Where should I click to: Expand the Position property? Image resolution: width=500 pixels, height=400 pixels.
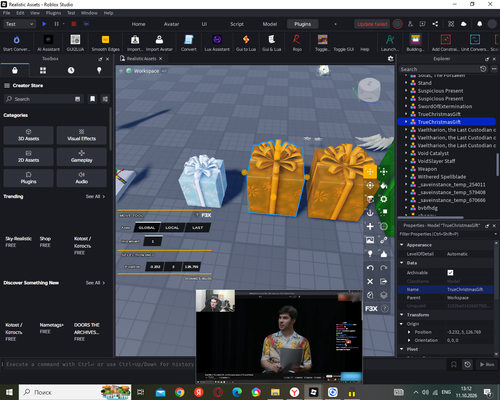pyautogui.click(x=409, y=332)
